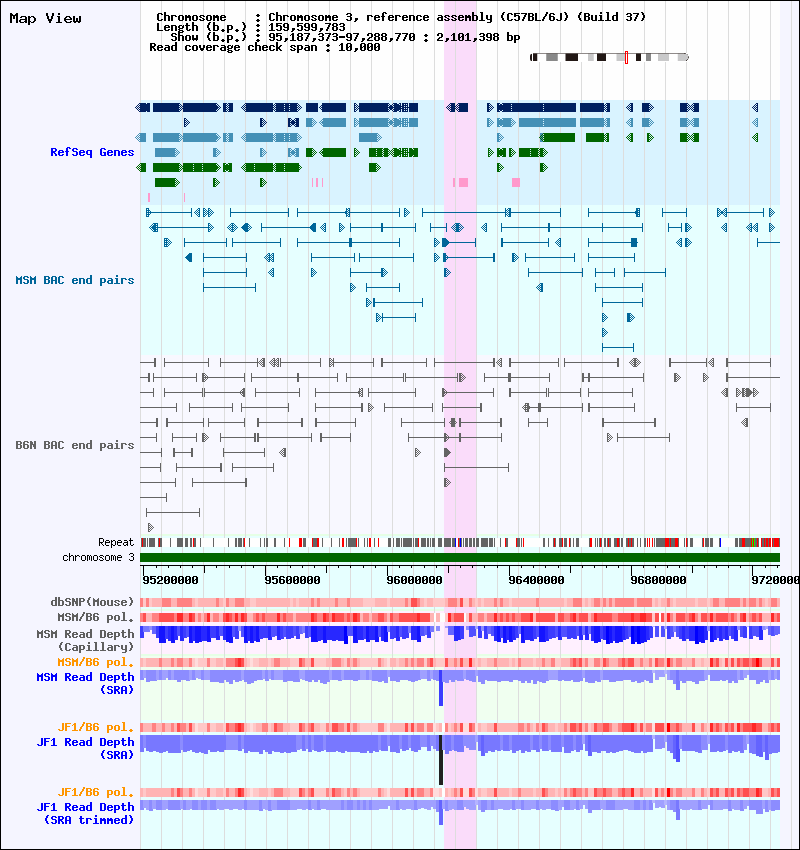Click the red marker on chromosome ideogram
Viewport: 800px width, 850px height.
tap(626, 57)
